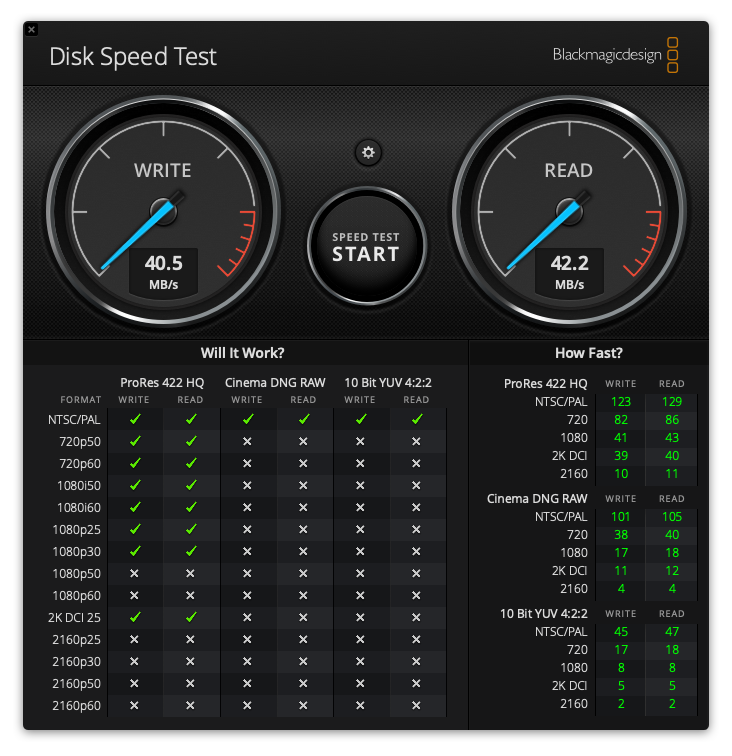Click the READ gauge label

pyautogui.click(x=569, y=171)
